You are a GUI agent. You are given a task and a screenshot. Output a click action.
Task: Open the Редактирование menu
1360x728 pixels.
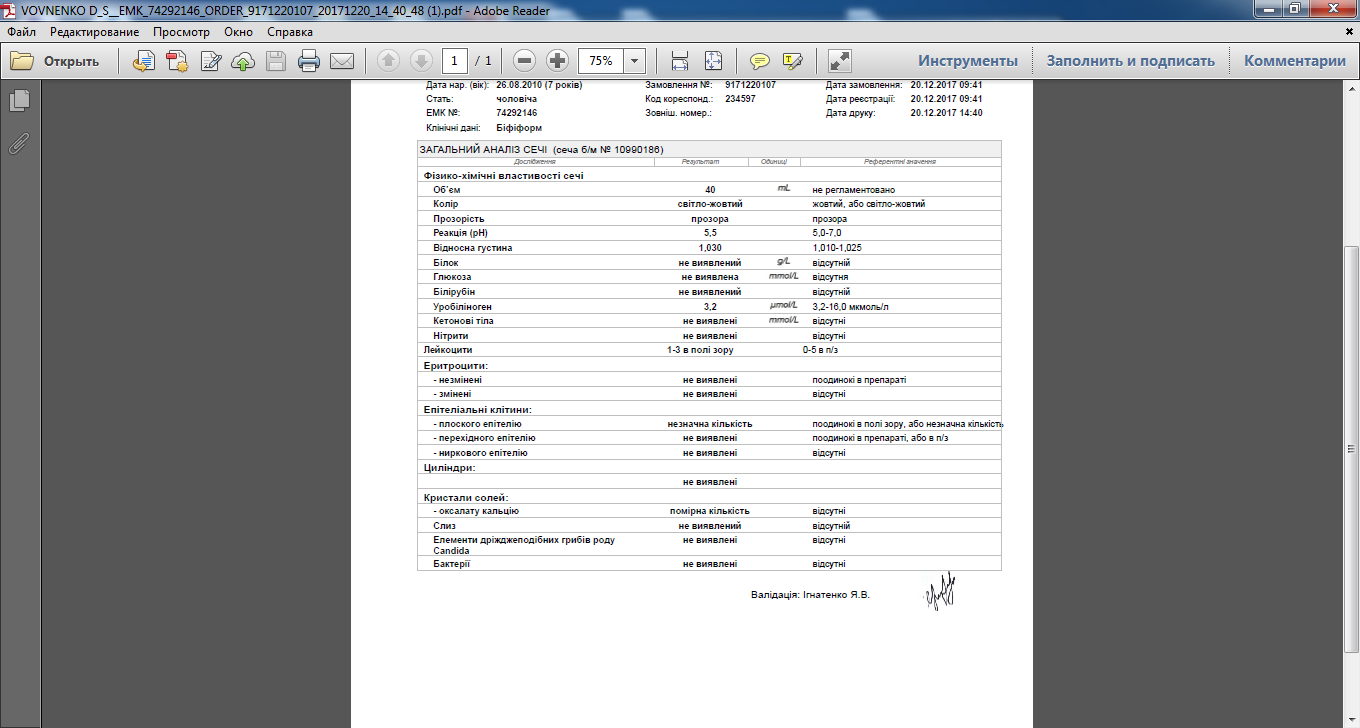95,32
